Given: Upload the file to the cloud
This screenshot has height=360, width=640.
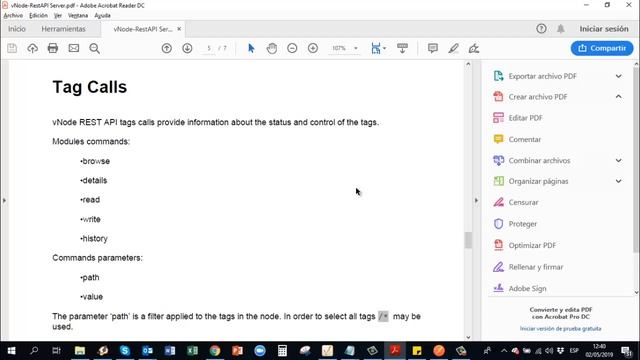Looking at the screenshot, I should (x=32, y=48).
